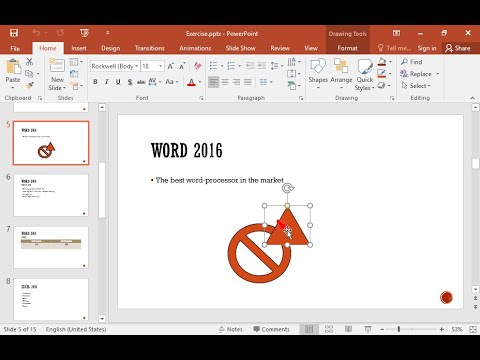Click Shape Effects icon
The image size is (480, 360).
pyautogui.click(x=382, y=86)
